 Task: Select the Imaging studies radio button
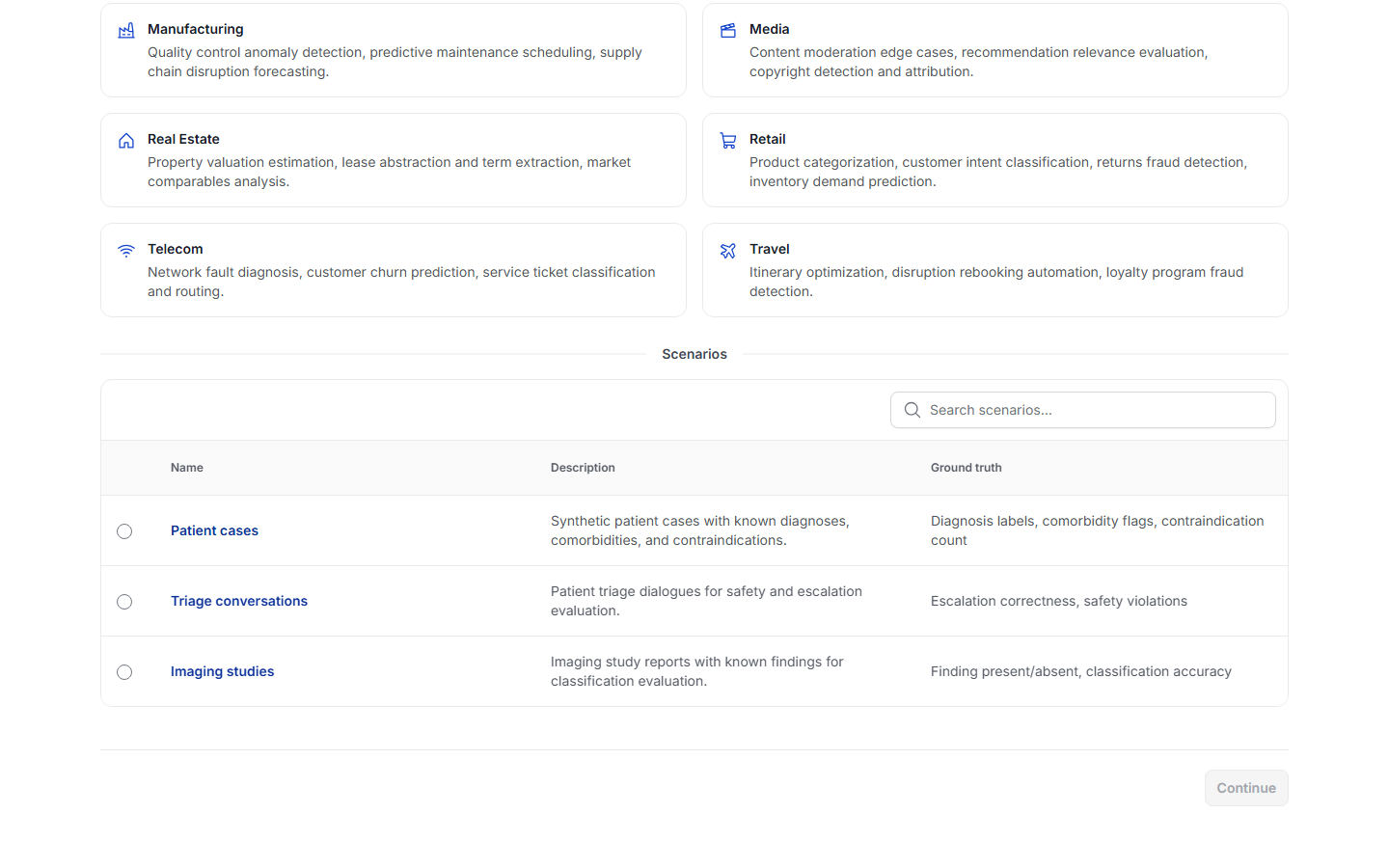[x=124, y=672]
